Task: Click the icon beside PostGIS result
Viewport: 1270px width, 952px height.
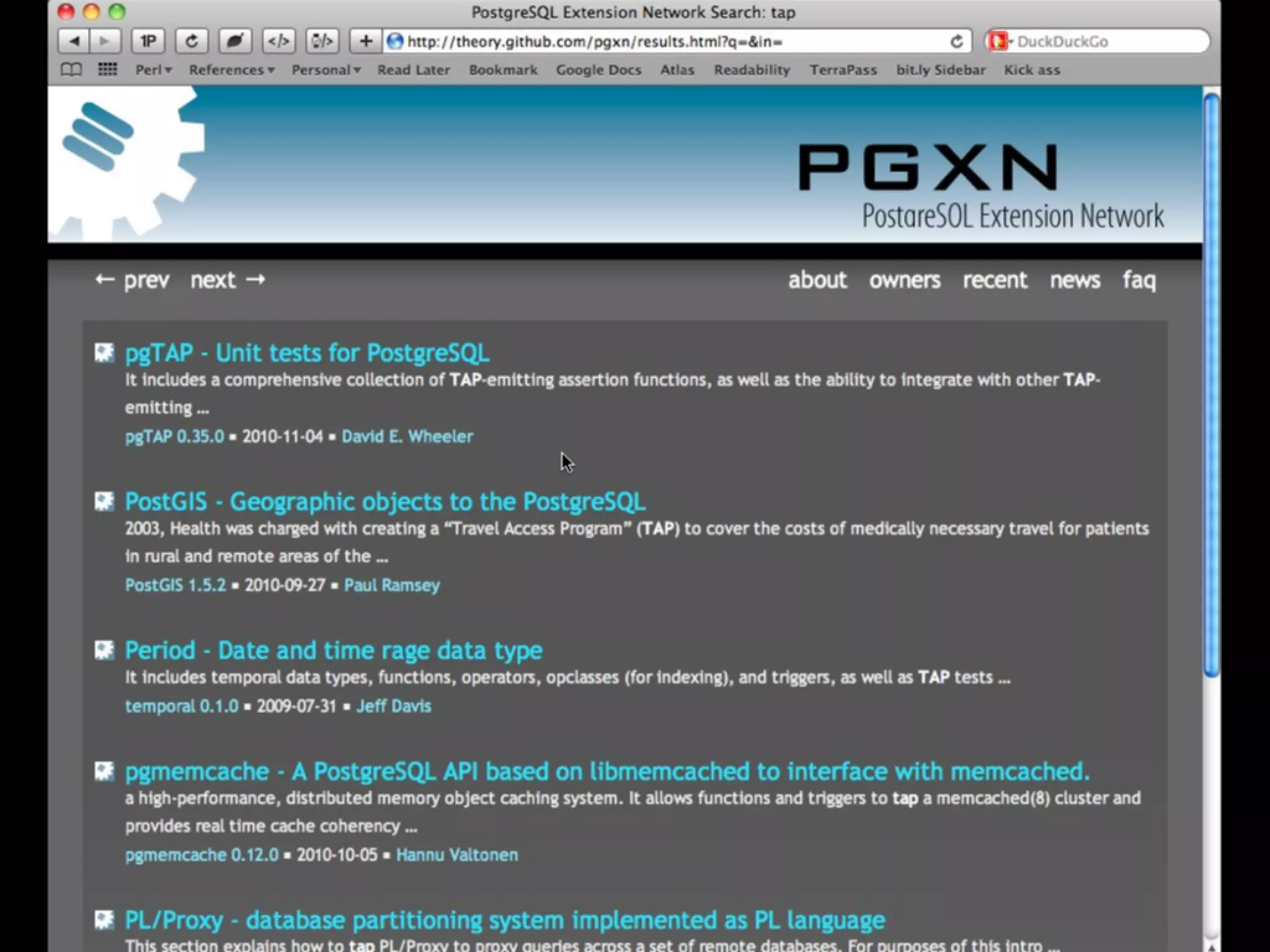Action: pyautogui.click(x=104, y=501)
